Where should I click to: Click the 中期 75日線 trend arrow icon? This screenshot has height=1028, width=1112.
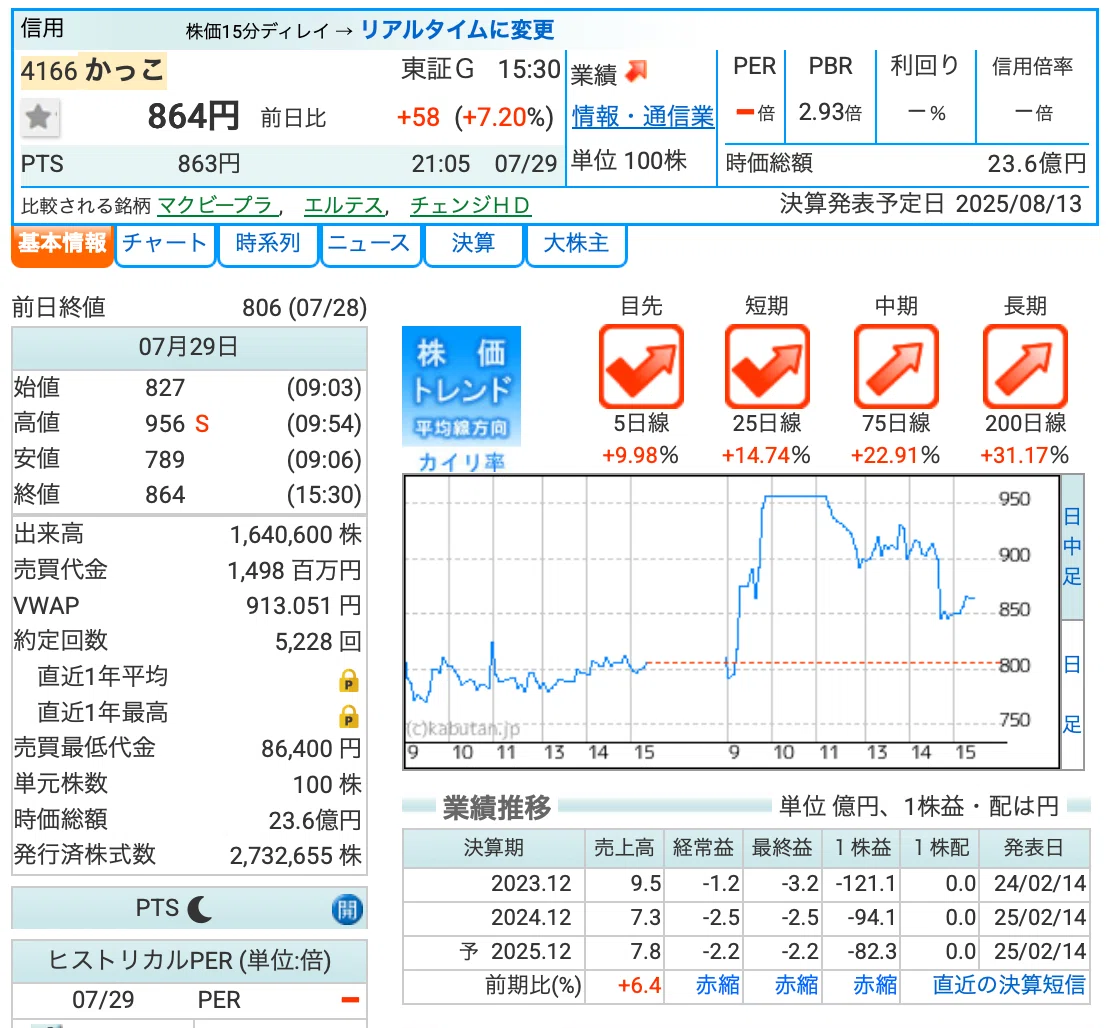[896, 367]
